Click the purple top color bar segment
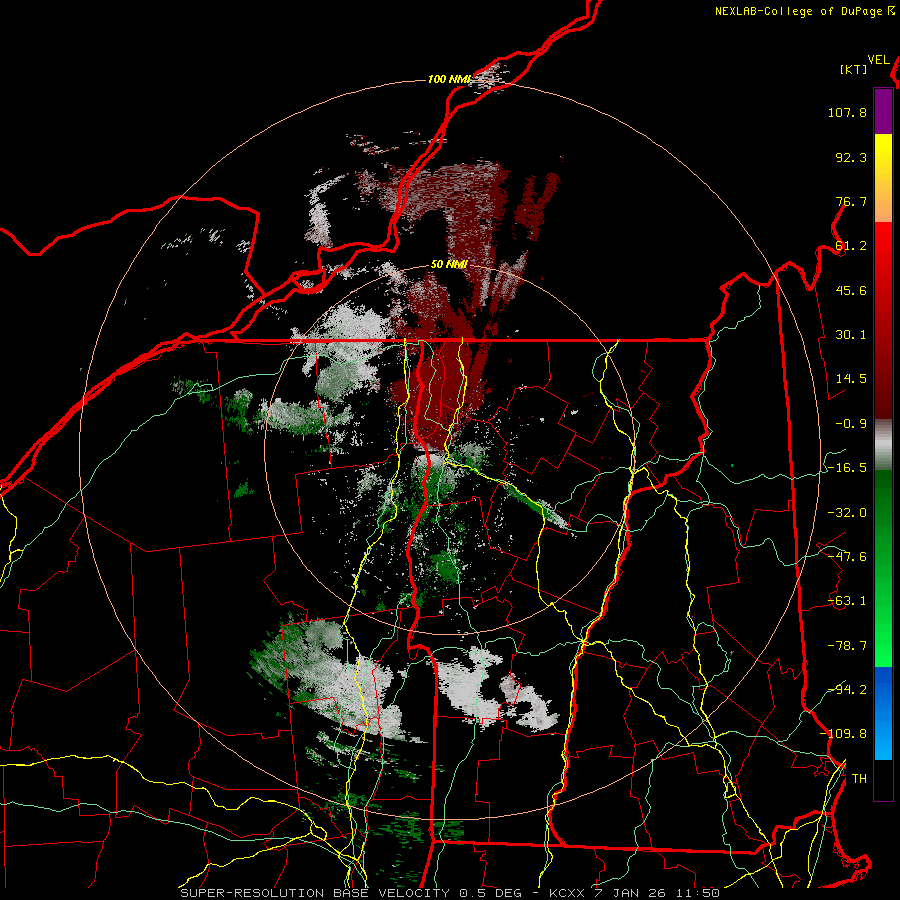This screenshot has height=900, width=900. (883, 111)
